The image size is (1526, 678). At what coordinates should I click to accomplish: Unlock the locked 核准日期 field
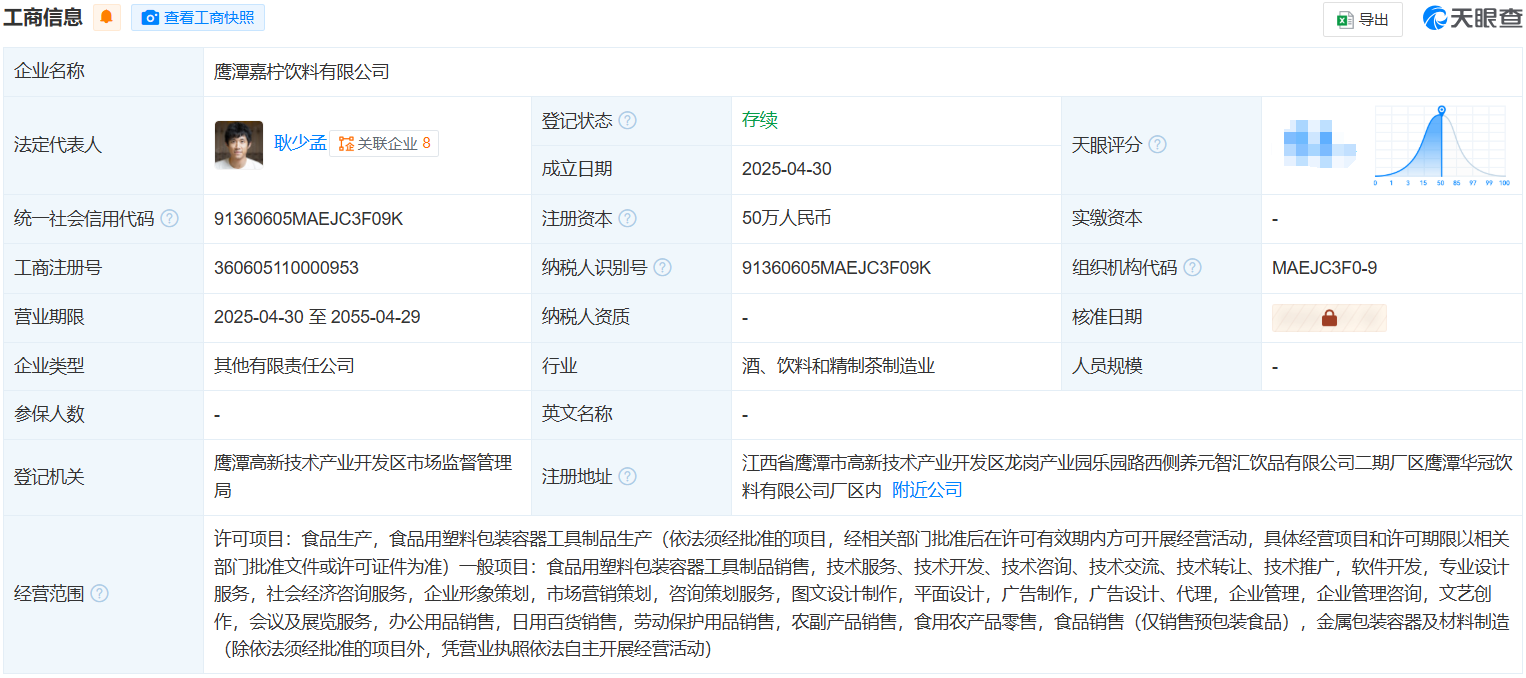1329,318
